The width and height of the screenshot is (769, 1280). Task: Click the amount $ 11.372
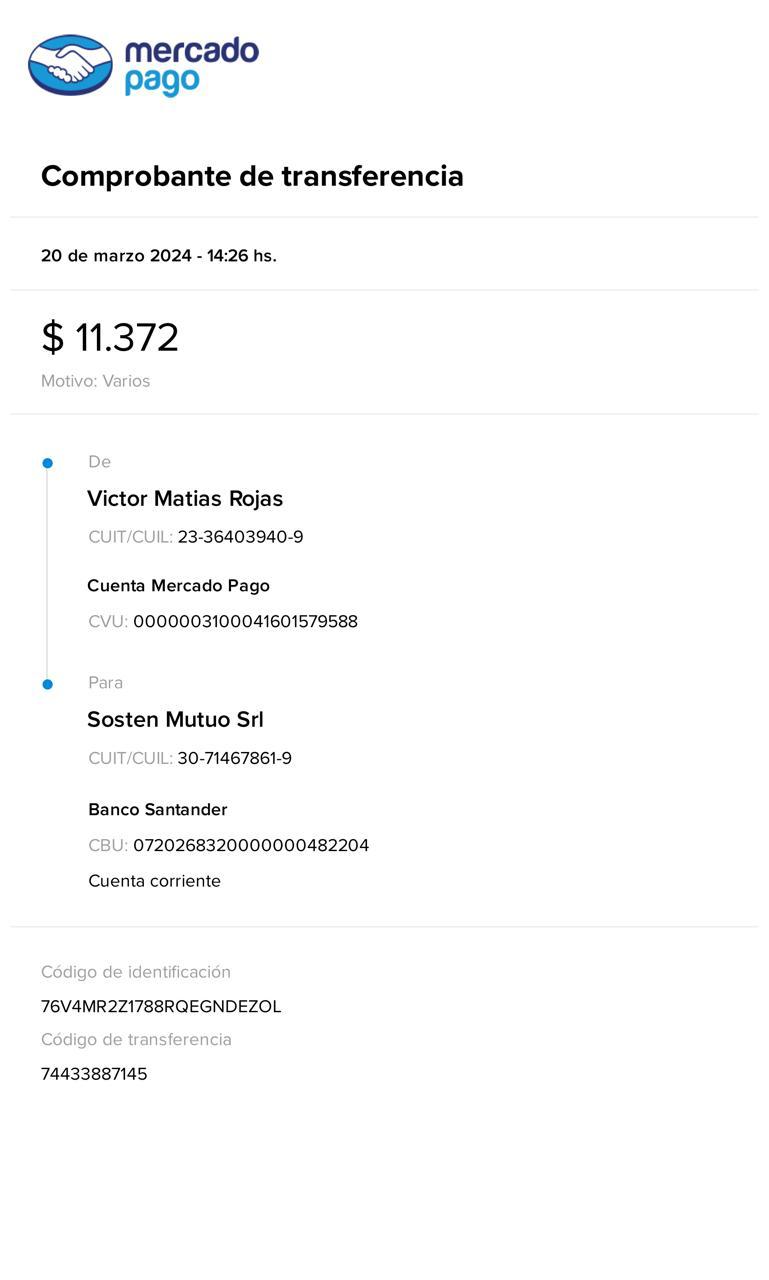(110, 338)
